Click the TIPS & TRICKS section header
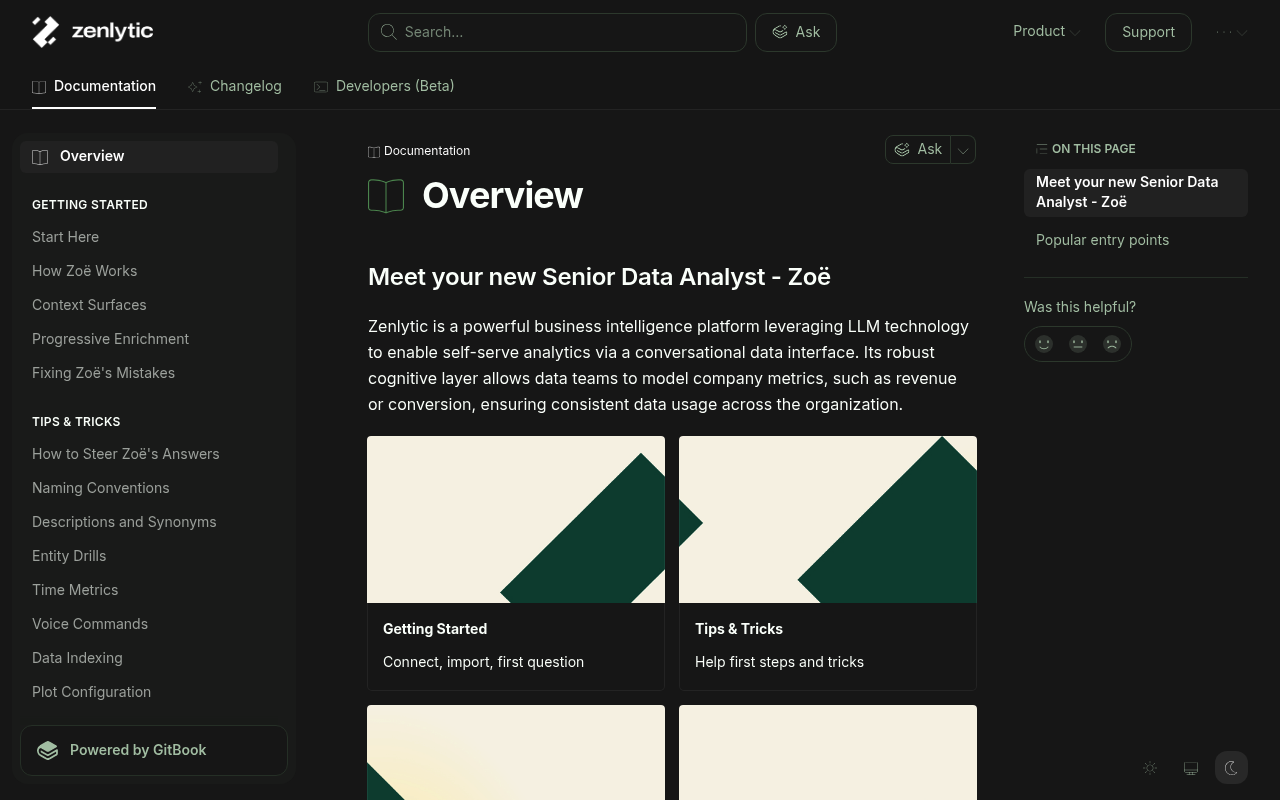 pos(76,422)
